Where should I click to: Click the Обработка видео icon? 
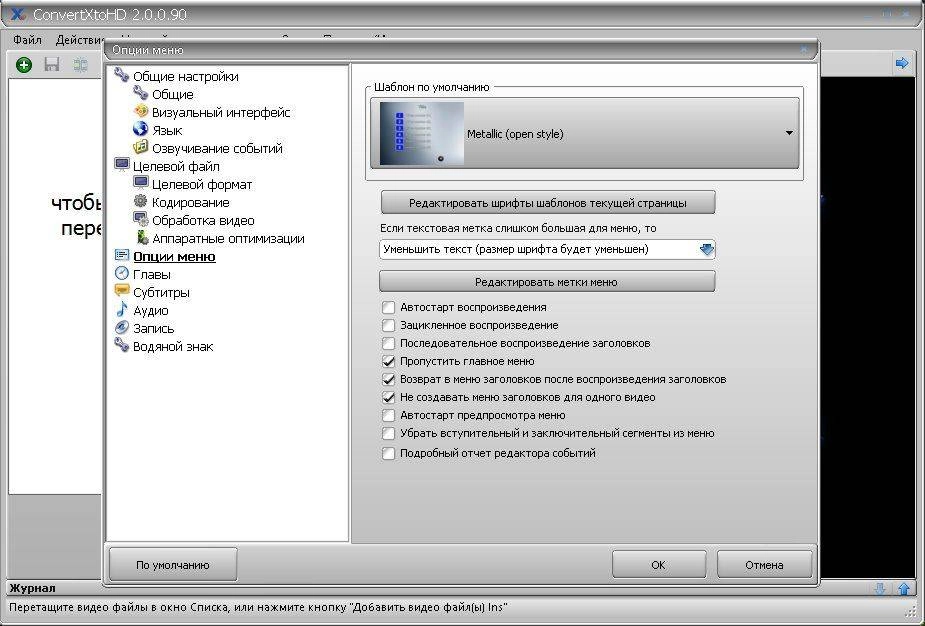coord(140,219)
